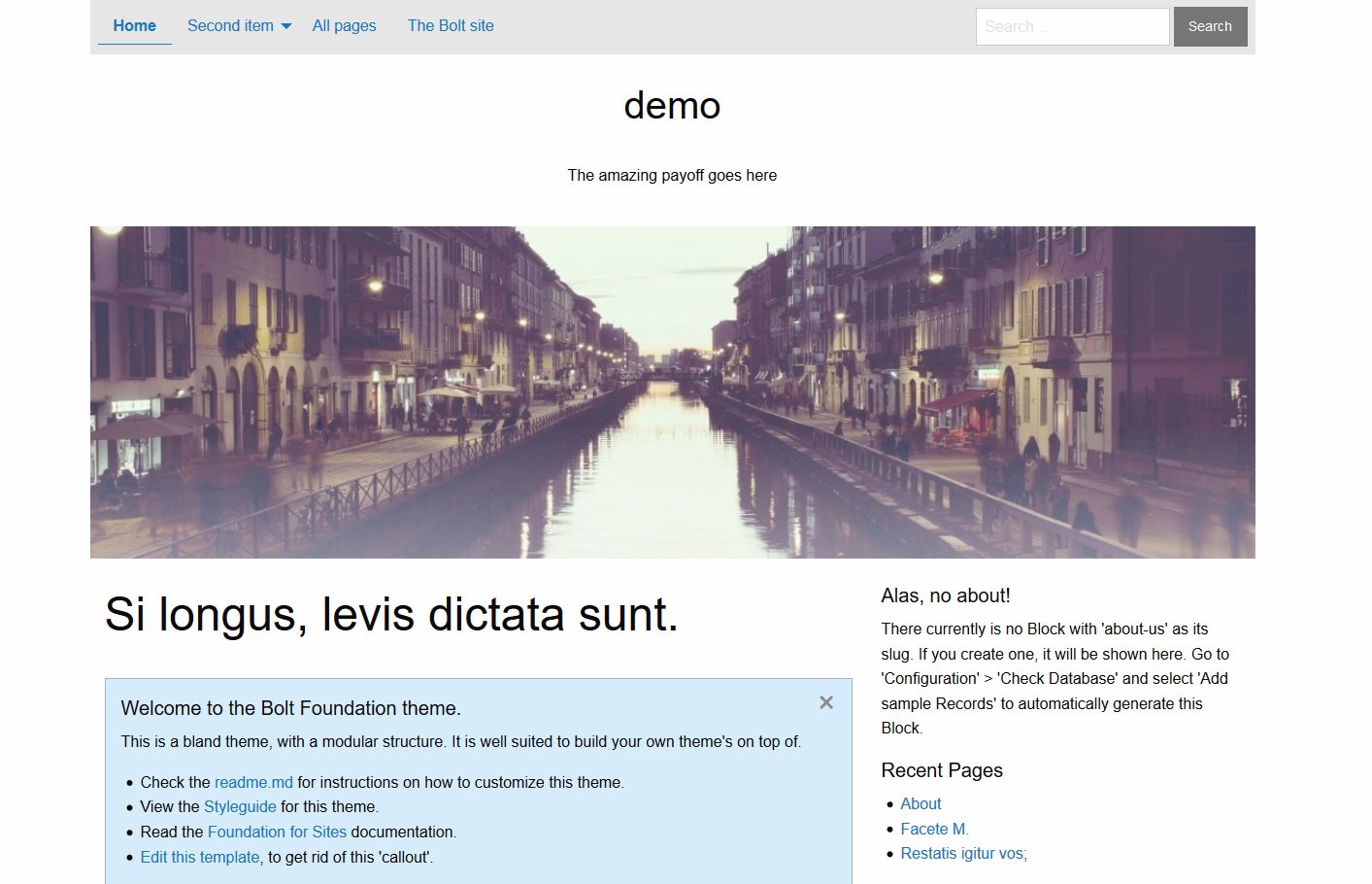The width and height of the screenshot is (1372, 884).
Task: Click the canal street header image
Action: (673, 392)
